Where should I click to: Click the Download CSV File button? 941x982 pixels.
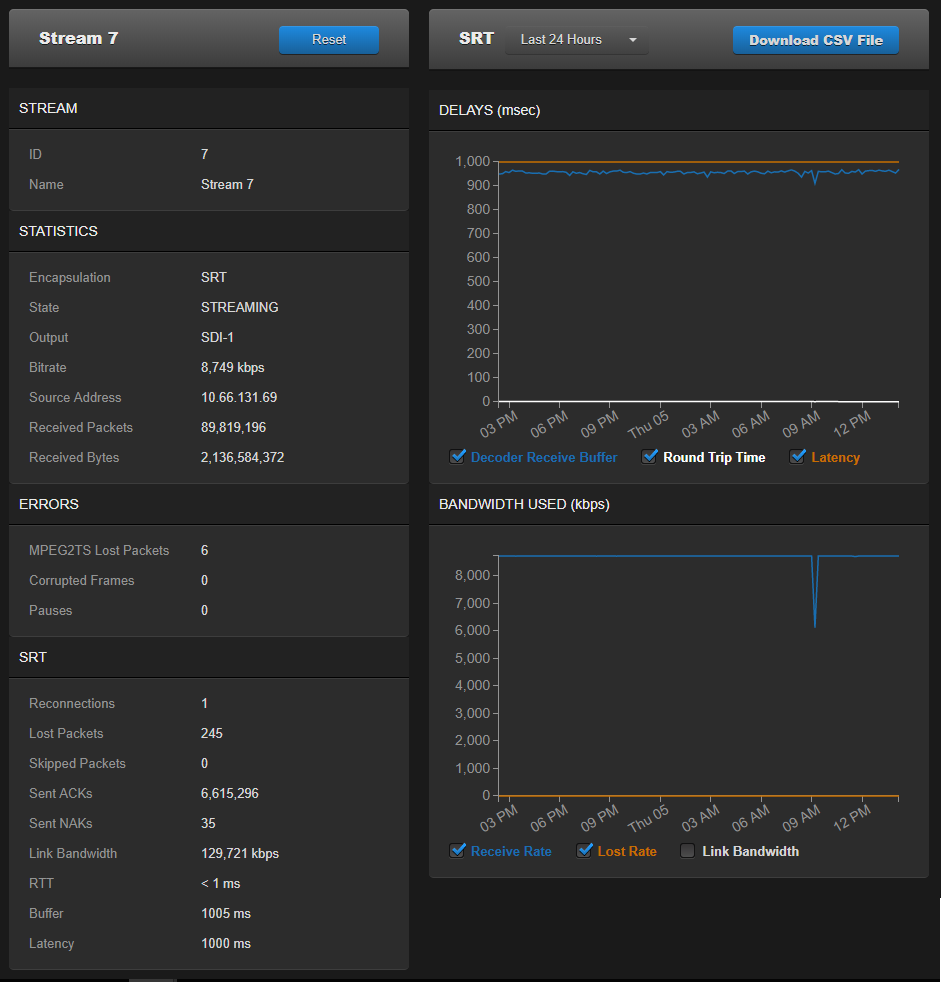click(815, 39)
